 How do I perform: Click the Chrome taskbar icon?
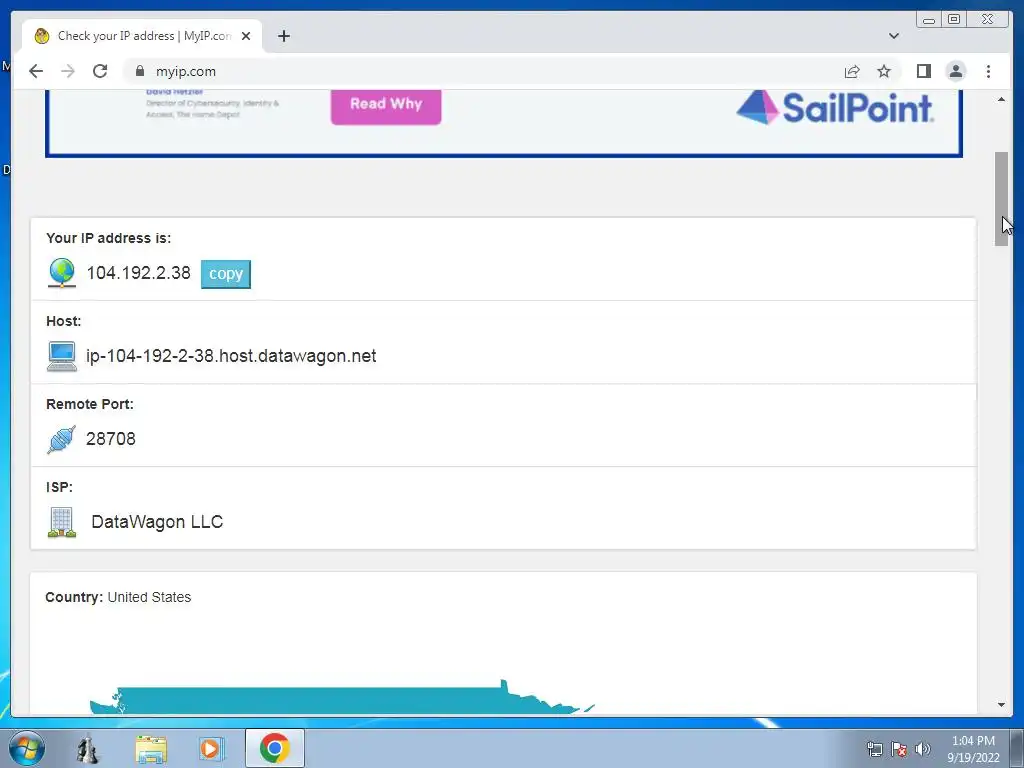coord(274,748)
